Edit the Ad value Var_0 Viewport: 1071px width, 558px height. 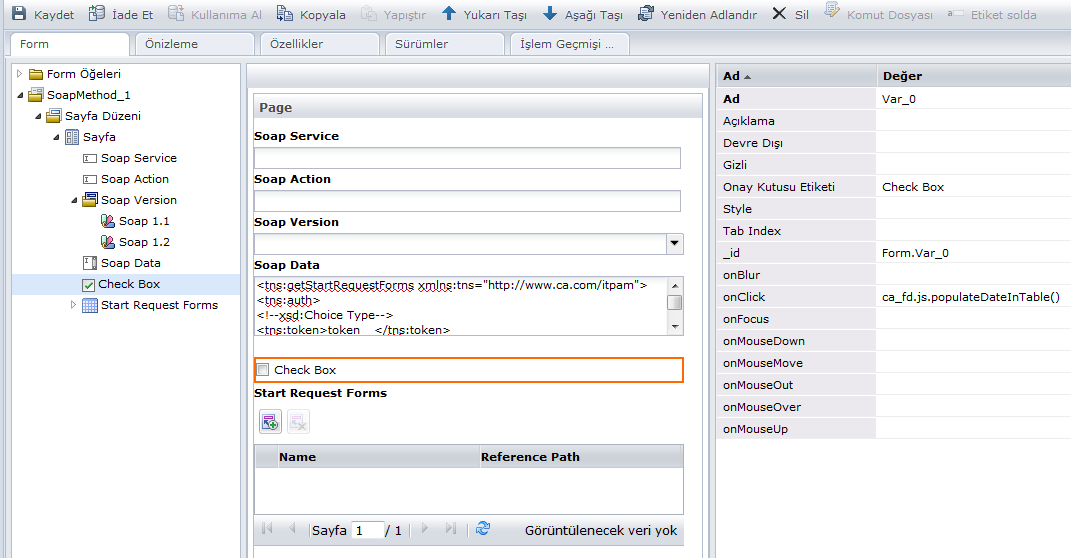tap(973, 99)
